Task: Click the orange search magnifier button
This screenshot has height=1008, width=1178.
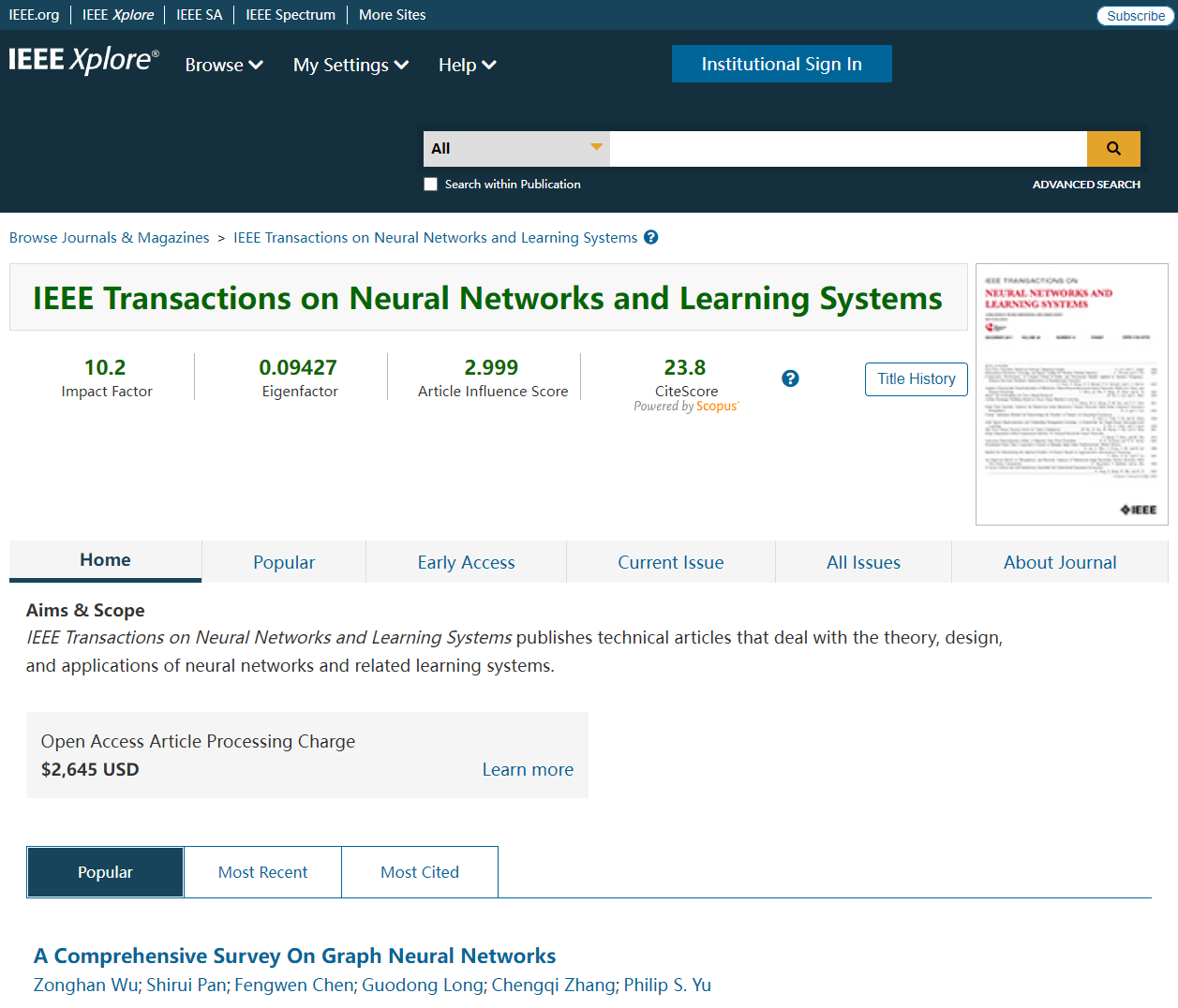Action: pyautogui.click(x=1113, y=149)
